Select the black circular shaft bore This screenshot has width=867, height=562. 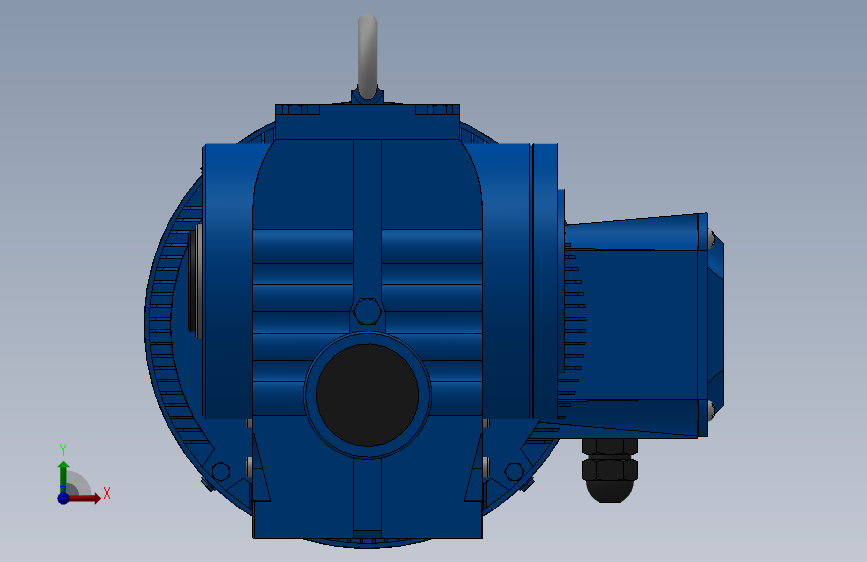pos(367,395)
